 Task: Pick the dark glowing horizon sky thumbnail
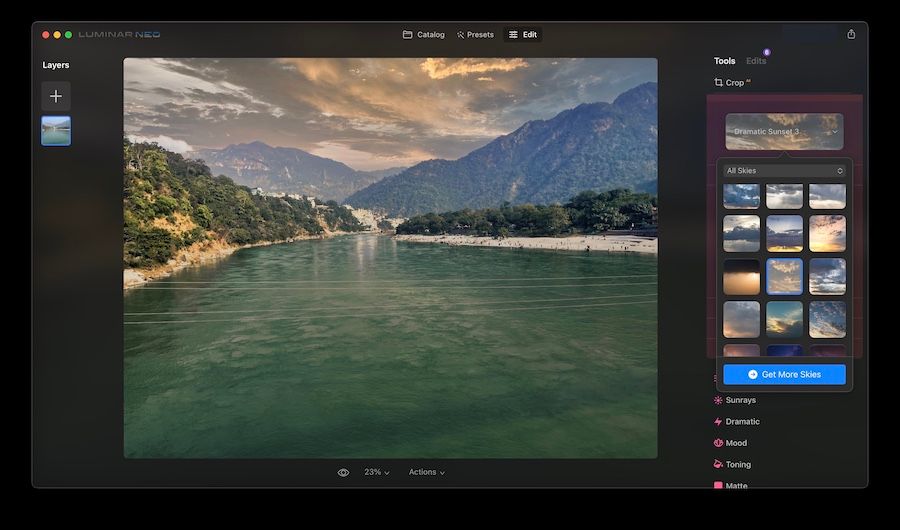point(741,276)
